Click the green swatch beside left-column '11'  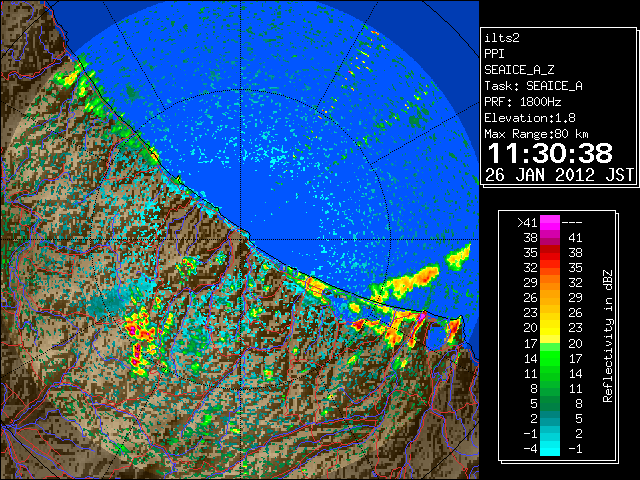coord(550,373)
